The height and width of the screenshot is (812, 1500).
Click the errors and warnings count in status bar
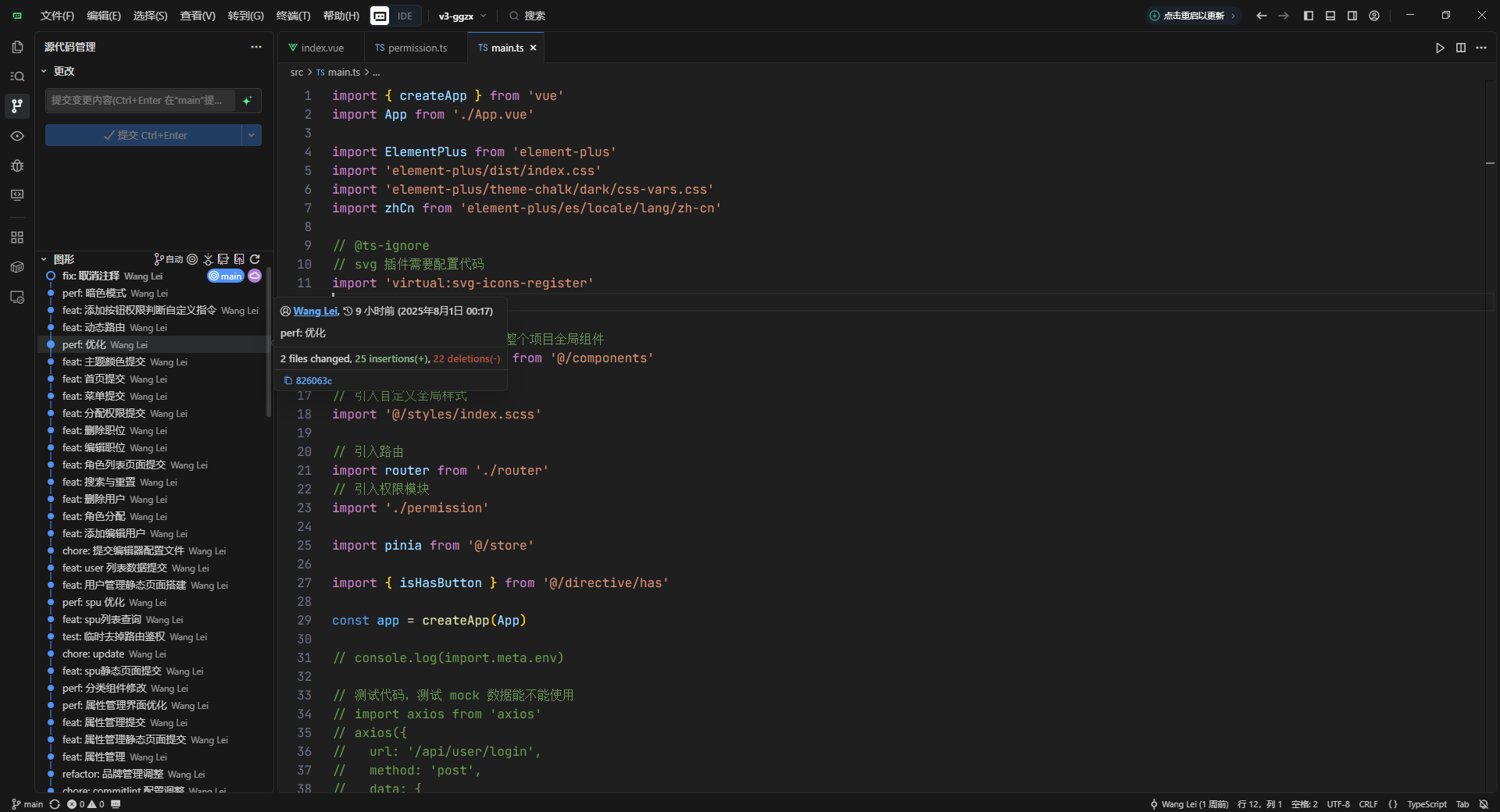coord(86,804)
